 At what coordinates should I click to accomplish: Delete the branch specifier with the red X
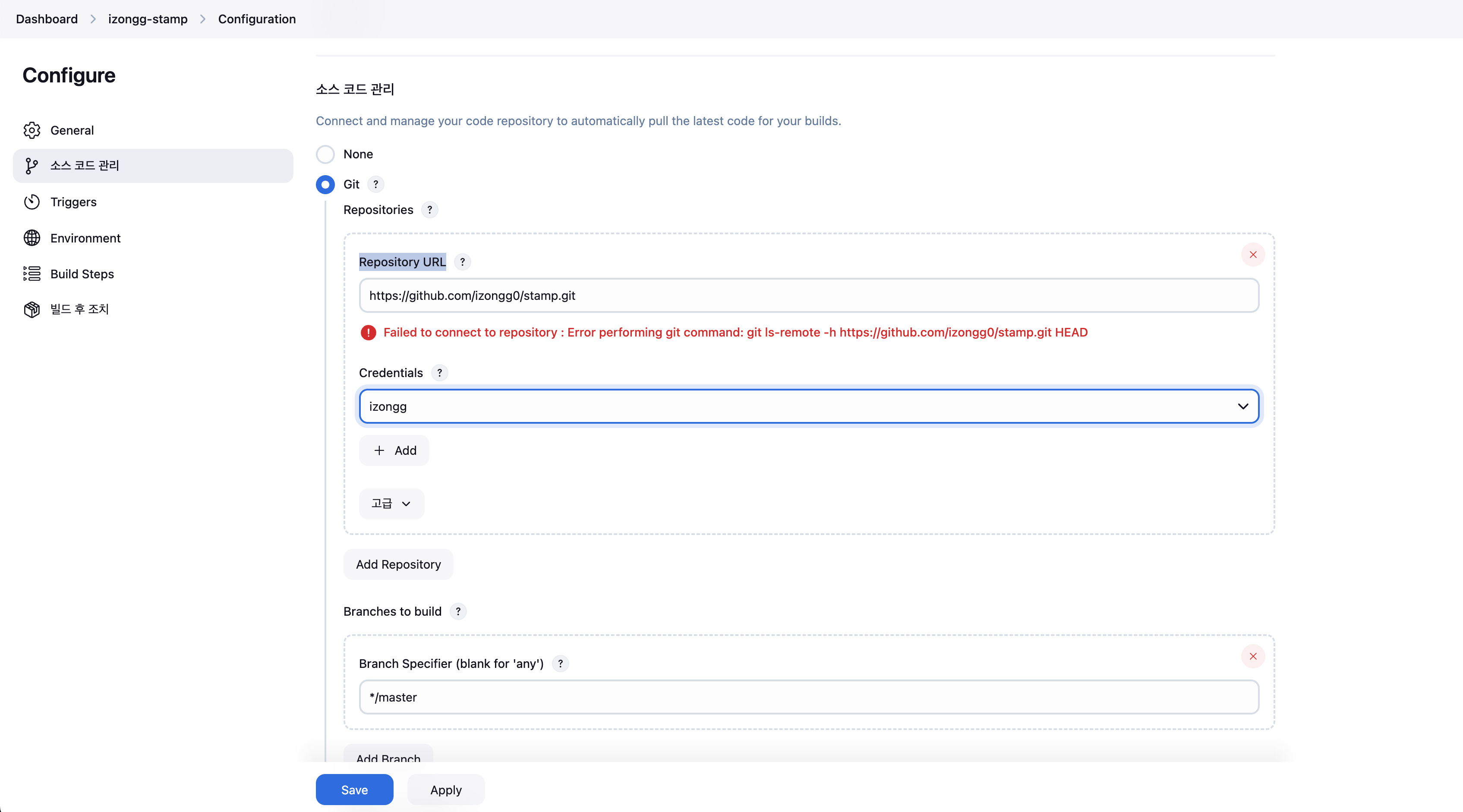click(1252, 656)
